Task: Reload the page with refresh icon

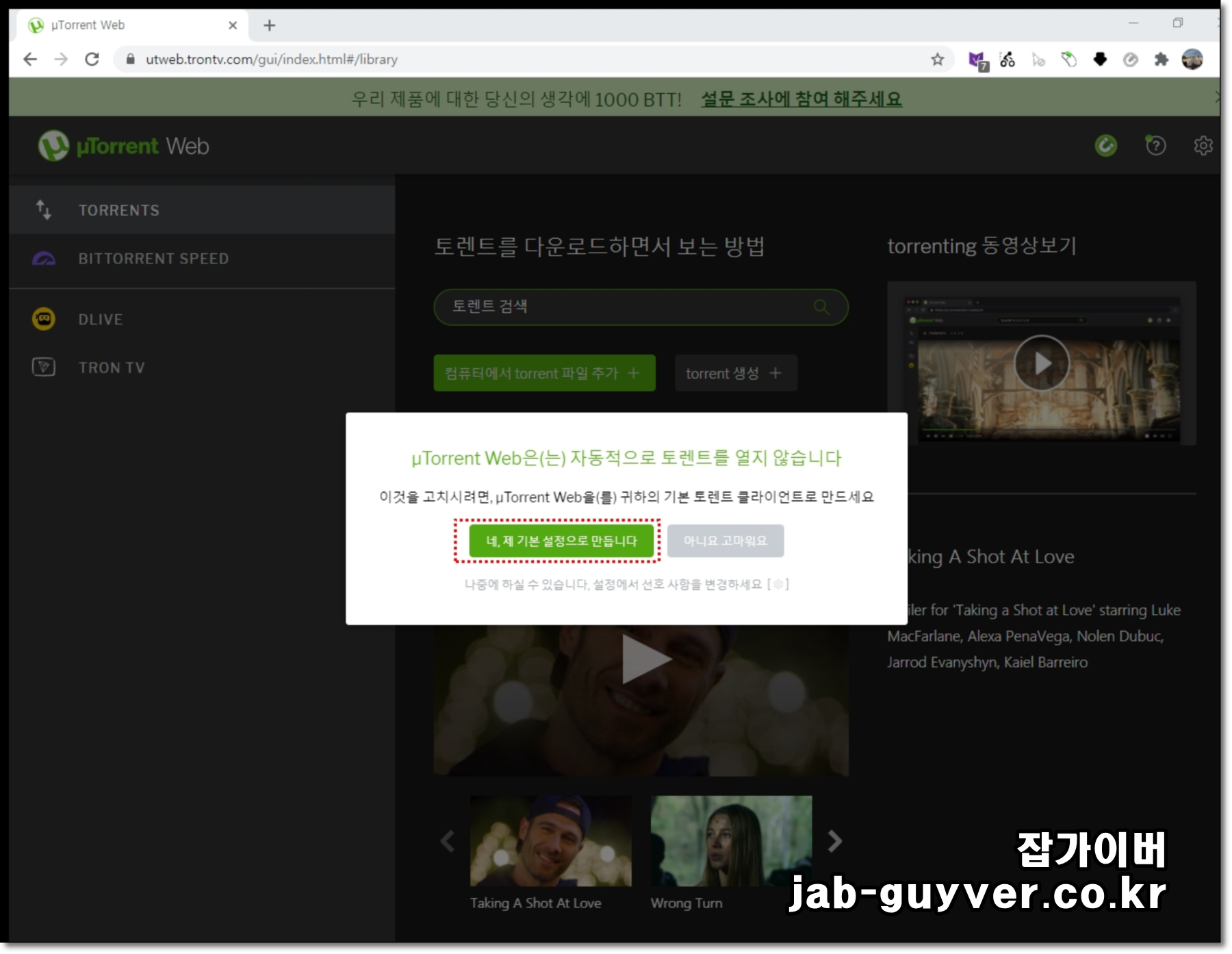Action: pyautogui.click(x=92, y=60)
